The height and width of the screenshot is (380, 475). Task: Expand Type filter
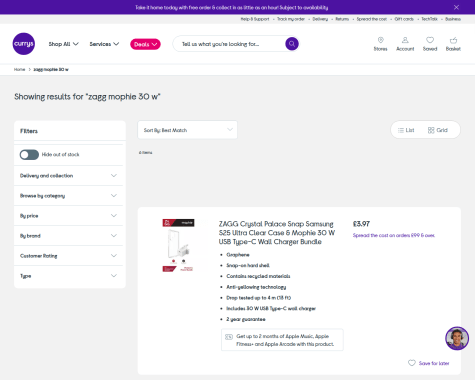(68, 276)
